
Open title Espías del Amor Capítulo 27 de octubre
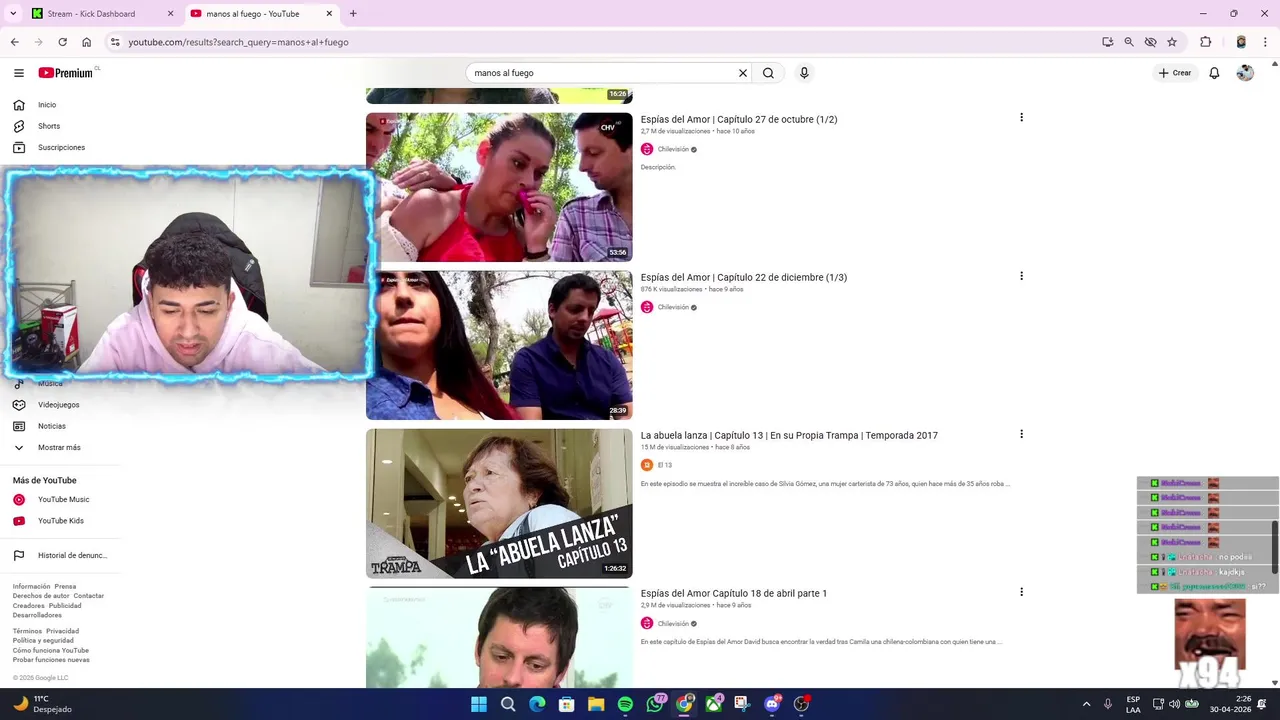(739, 119)
